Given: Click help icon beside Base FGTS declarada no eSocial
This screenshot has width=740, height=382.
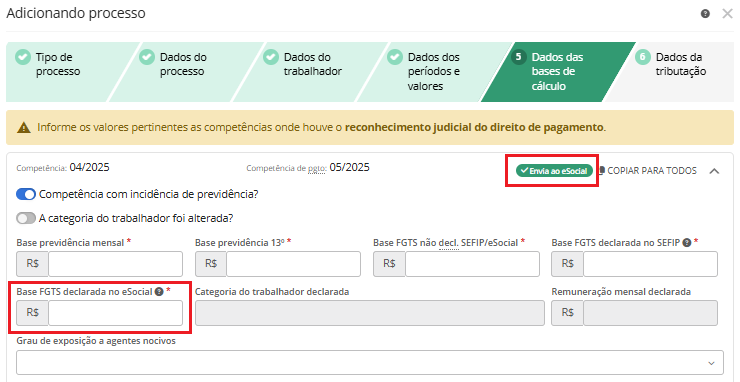Looking at the screenshot, I should coord(159,292).
